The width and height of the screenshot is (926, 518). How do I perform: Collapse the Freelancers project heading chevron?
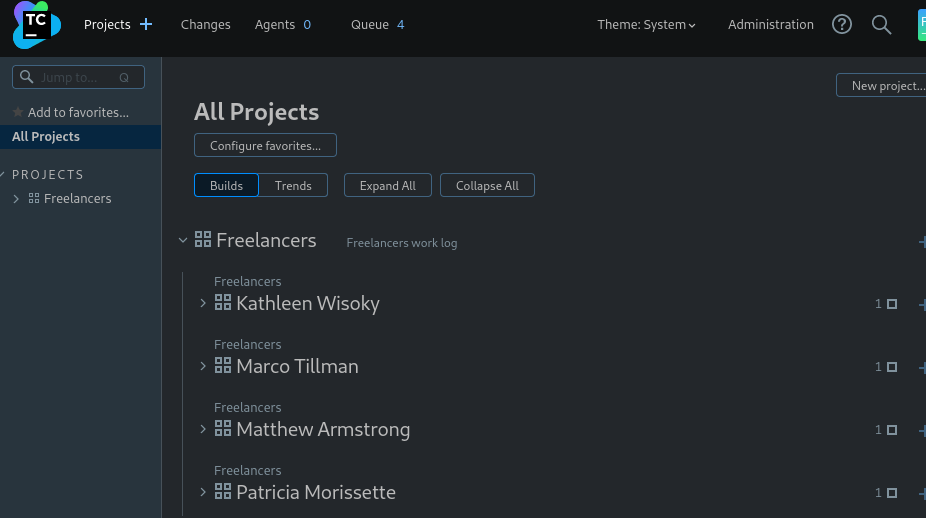click(x=183, y=240)
